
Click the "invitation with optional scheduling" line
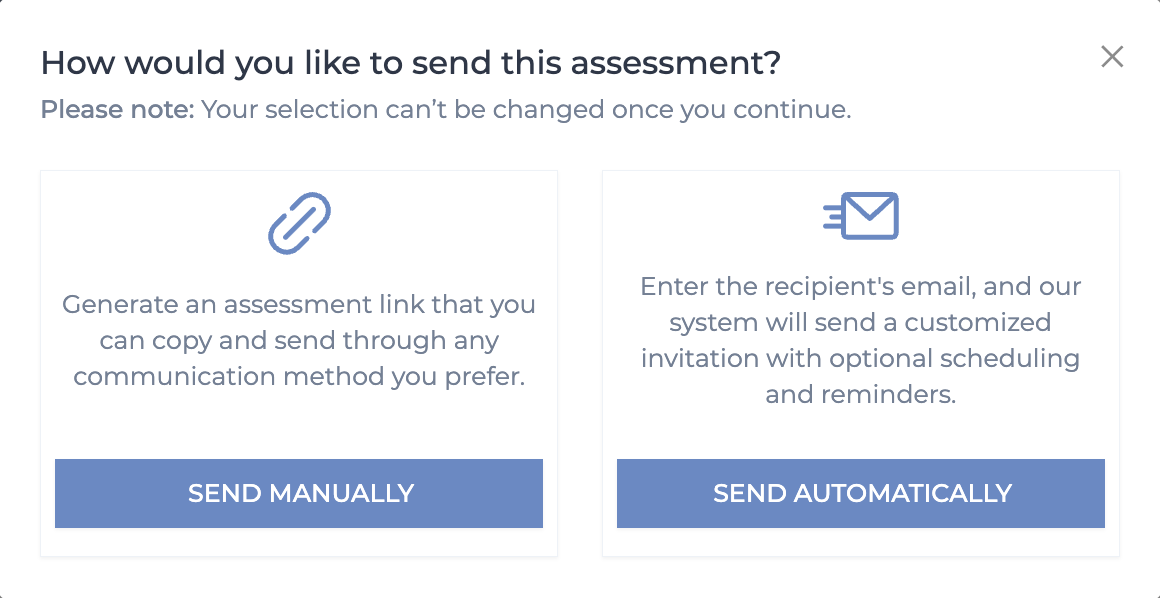click(x=861, y=358)
